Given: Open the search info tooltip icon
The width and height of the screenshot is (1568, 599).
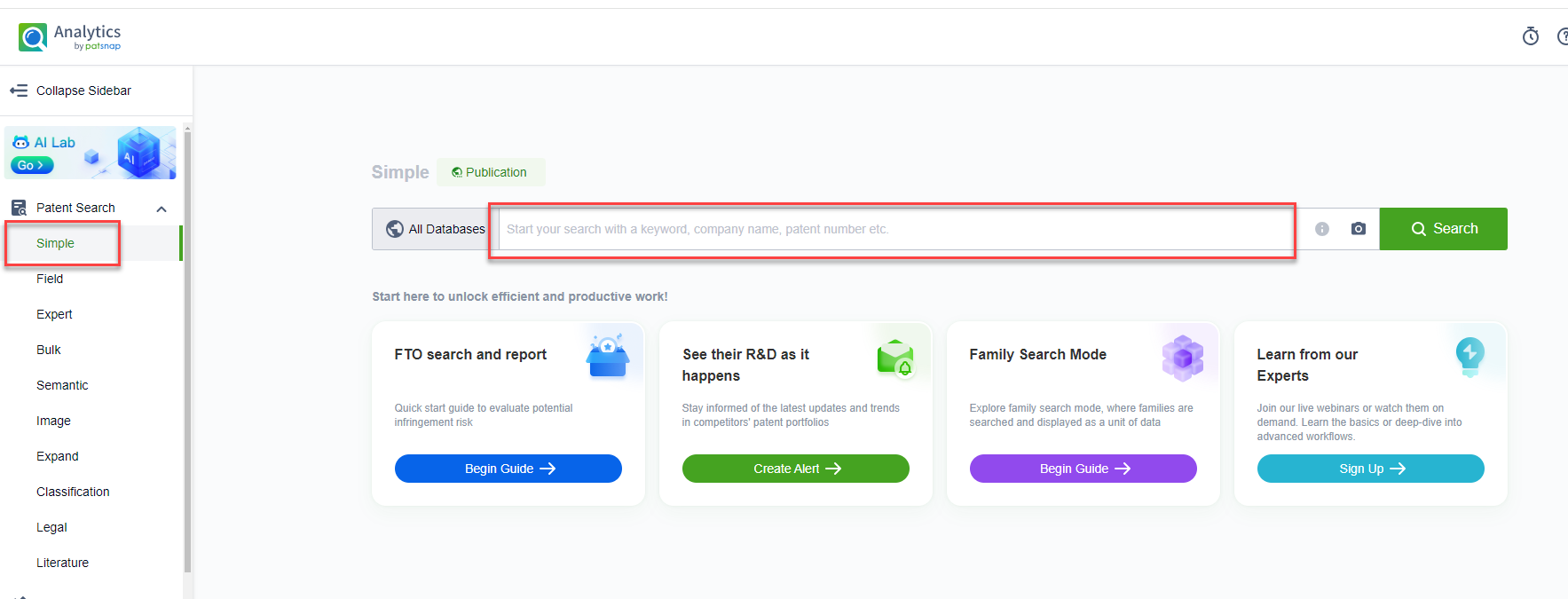Looking at the screenshot, I should pyautogui.click(x=1321, y=229).
